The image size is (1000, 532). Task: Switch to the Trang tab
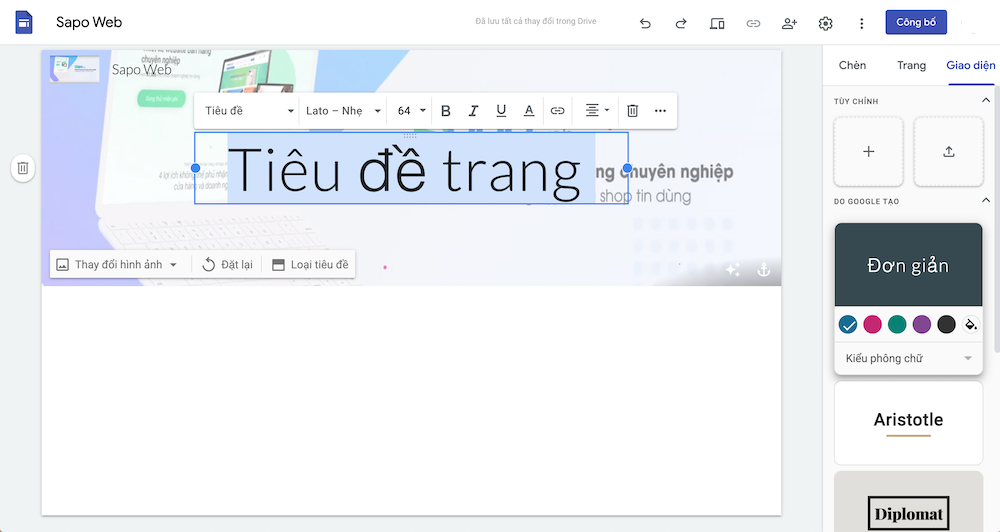911,65
